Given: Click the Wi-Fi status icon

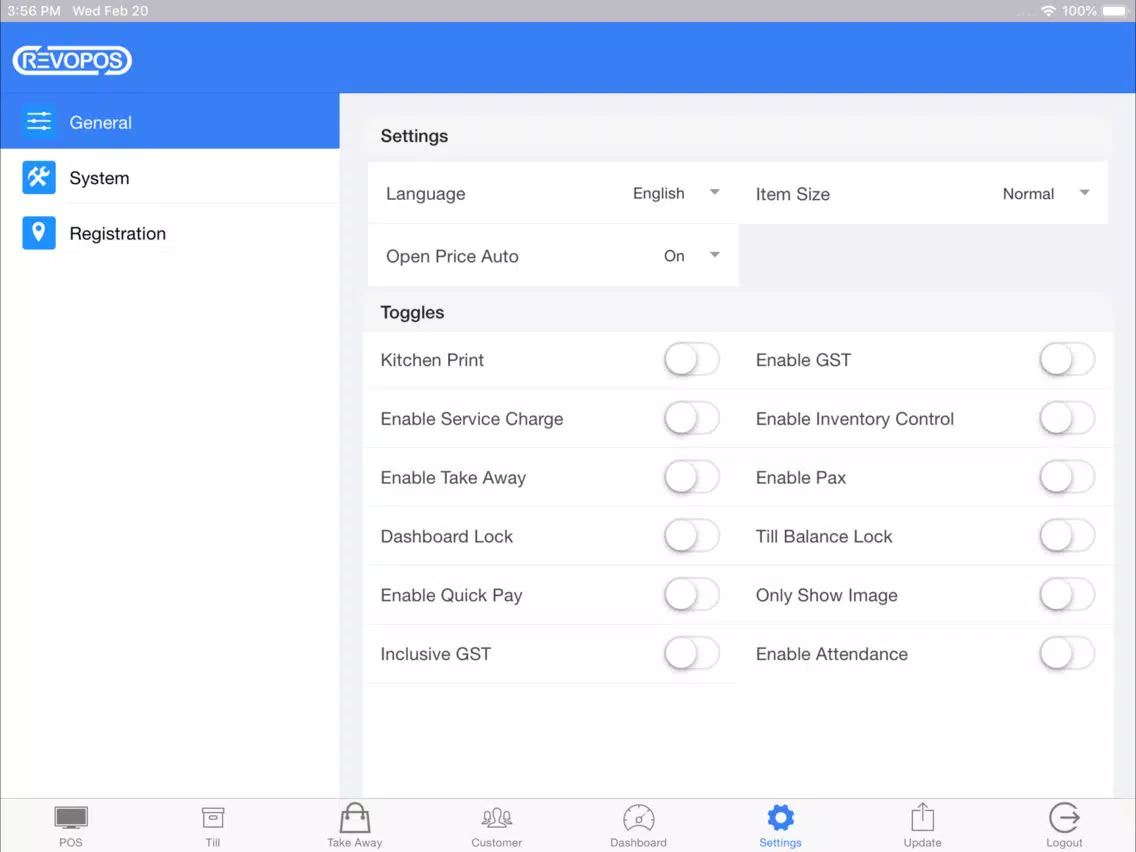Looking at the screenshot, I should point(1048,11).
